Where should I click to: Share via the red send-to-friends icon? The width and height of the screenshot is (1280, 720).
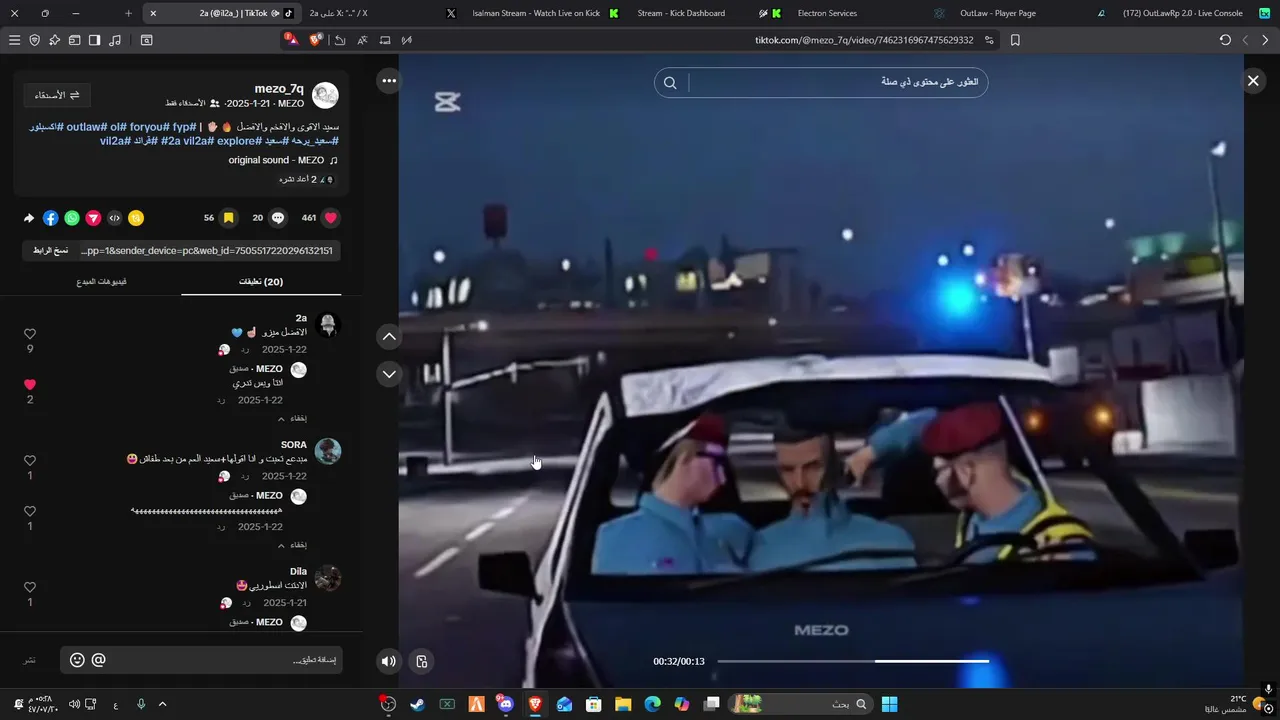coord(93,218)
